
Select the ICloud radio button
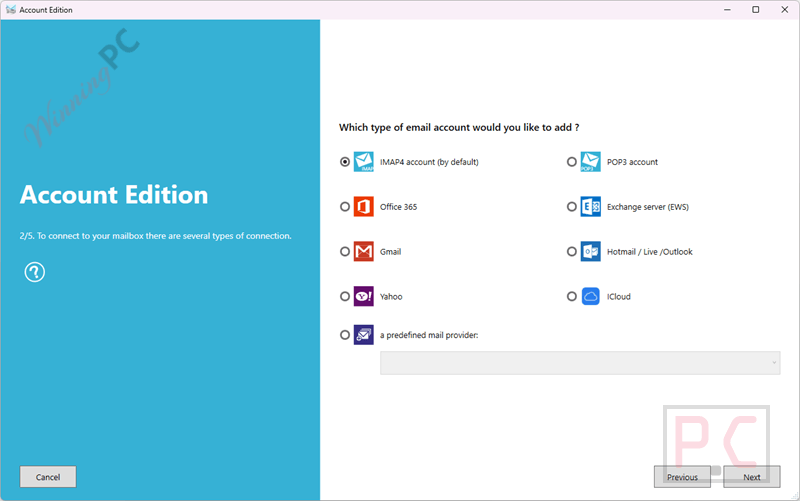pos(571,296)
